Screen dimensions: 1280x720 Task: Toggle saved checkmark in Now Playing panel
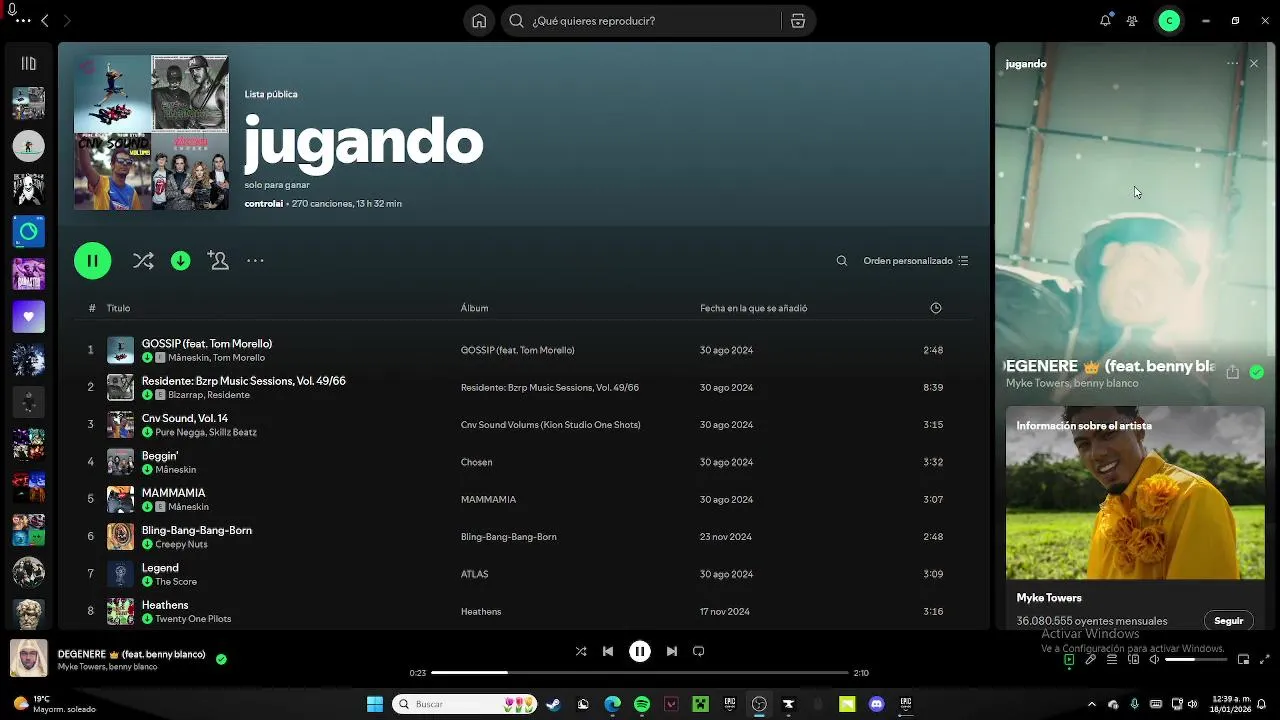[x=1257, y=372]
